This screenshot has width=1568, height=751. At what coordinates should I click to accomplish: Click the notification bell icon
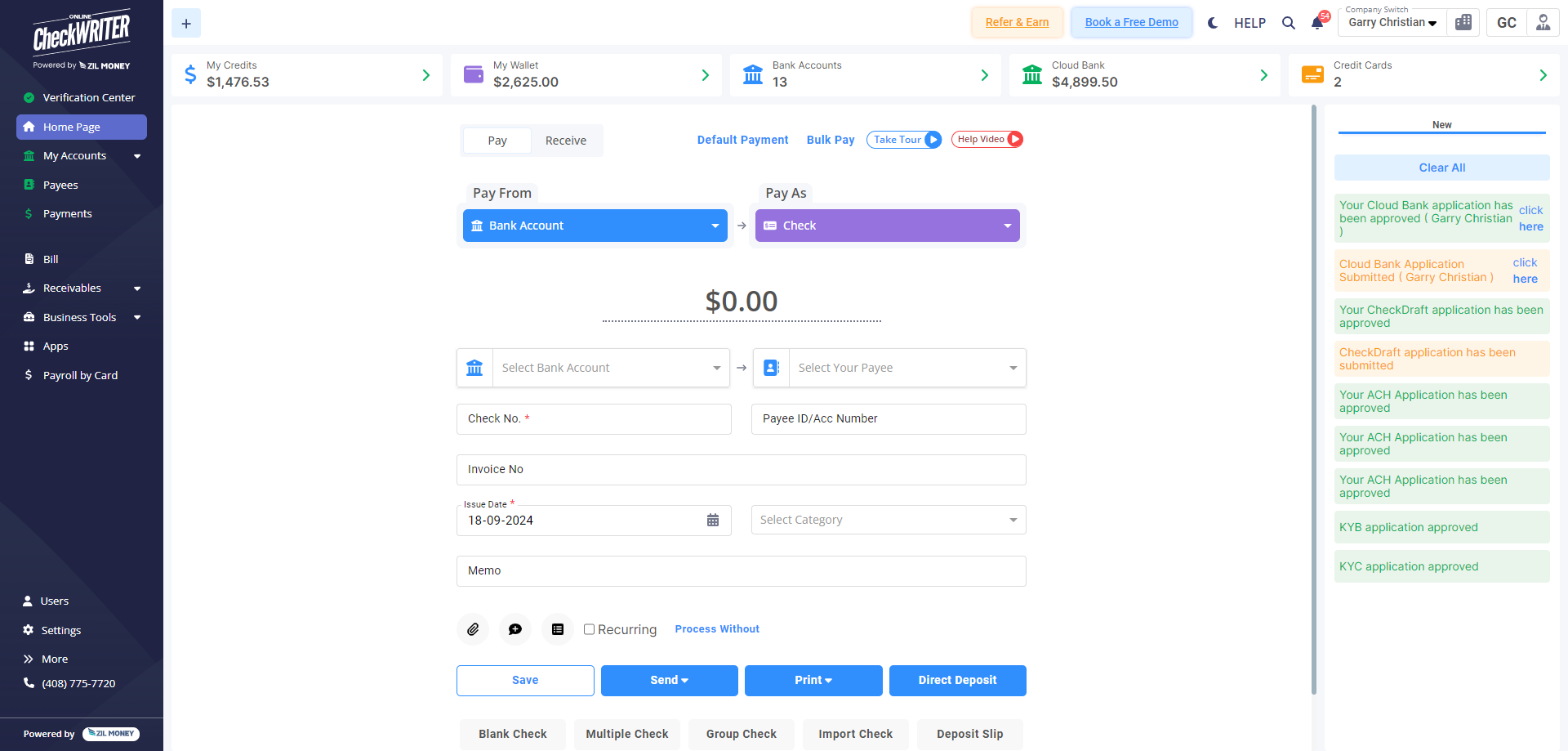[x=1316, y=23]
